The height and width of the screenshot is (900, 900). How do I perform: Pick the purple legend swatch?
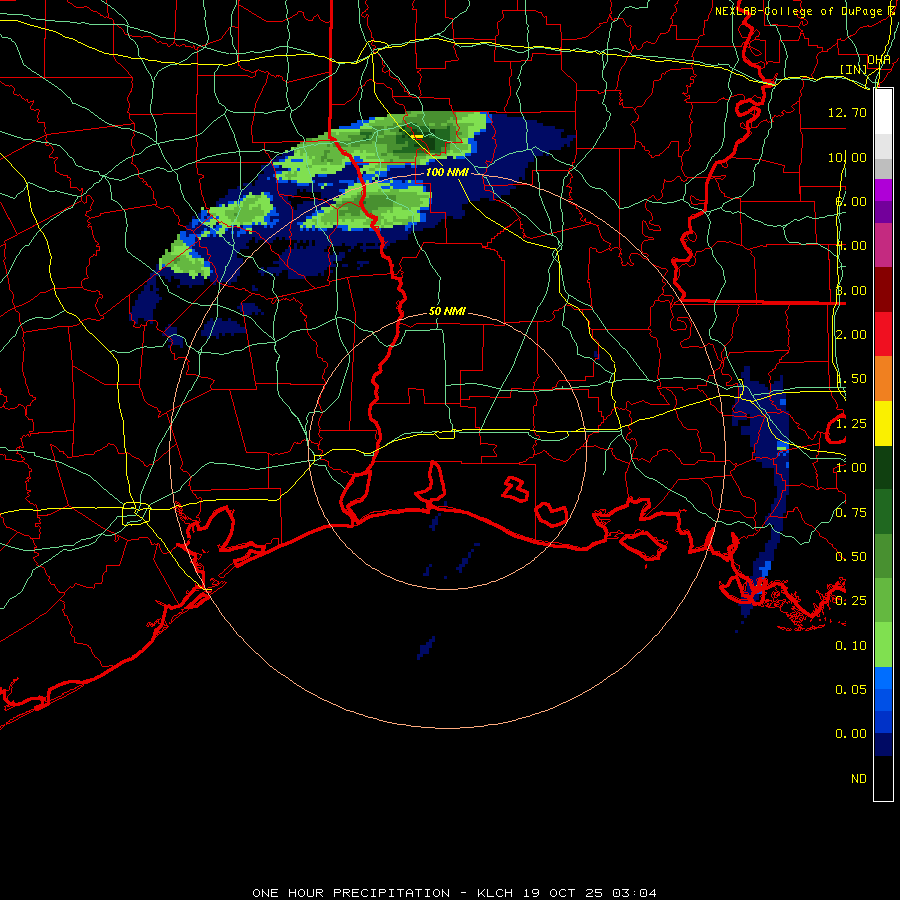883,212
